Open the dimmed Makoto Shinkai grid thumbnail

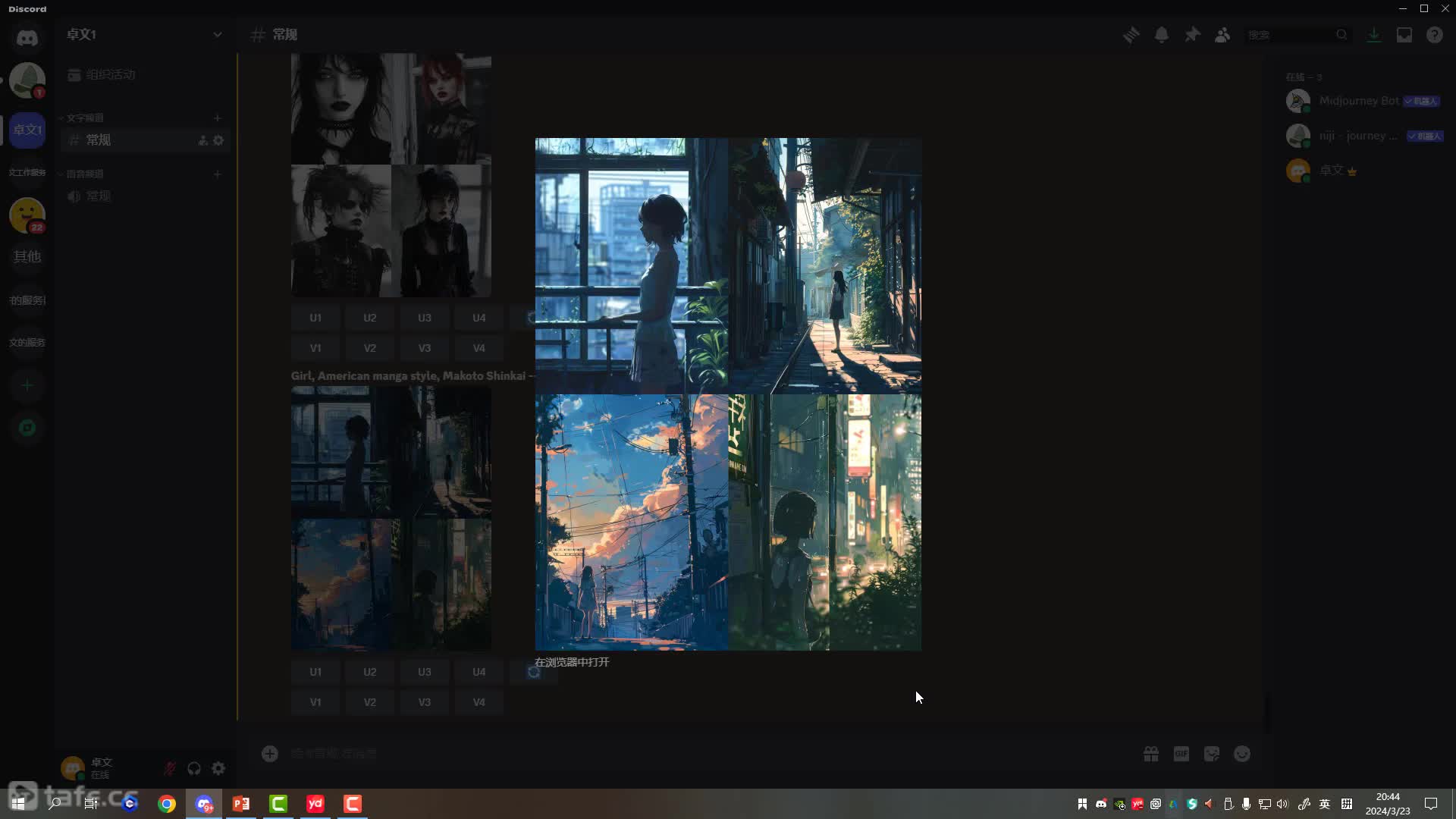pos(391,519)
